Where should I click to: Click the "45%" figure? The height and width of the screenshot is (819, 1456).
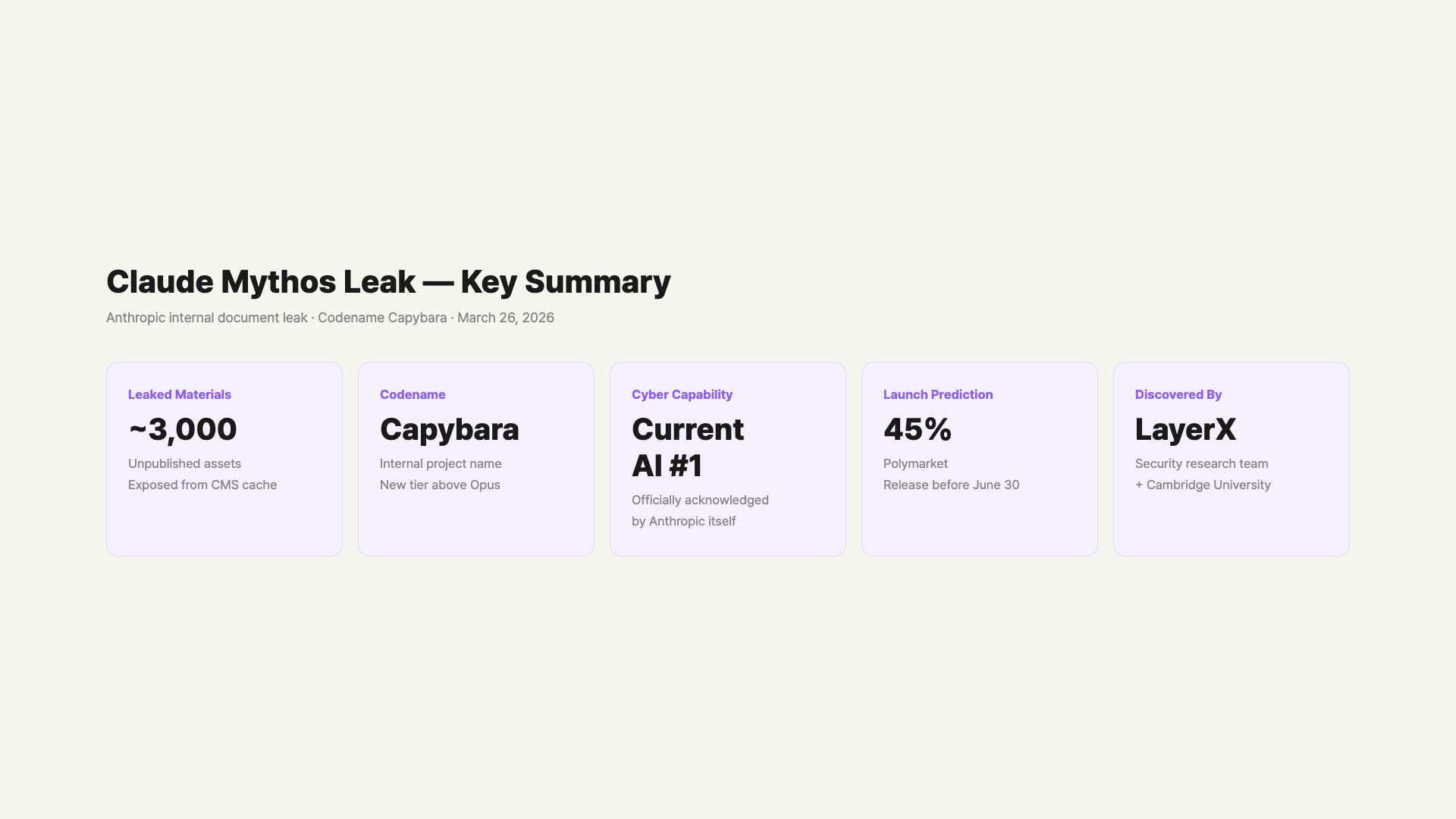918,429
